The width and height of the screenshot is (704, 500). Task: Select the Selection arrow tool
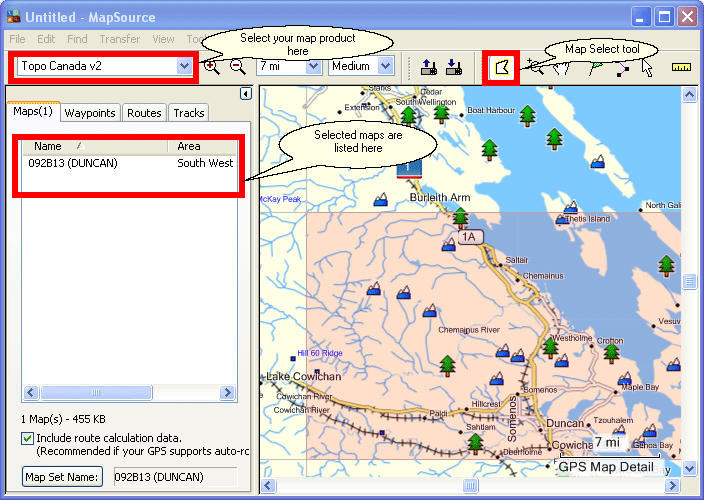647,68
